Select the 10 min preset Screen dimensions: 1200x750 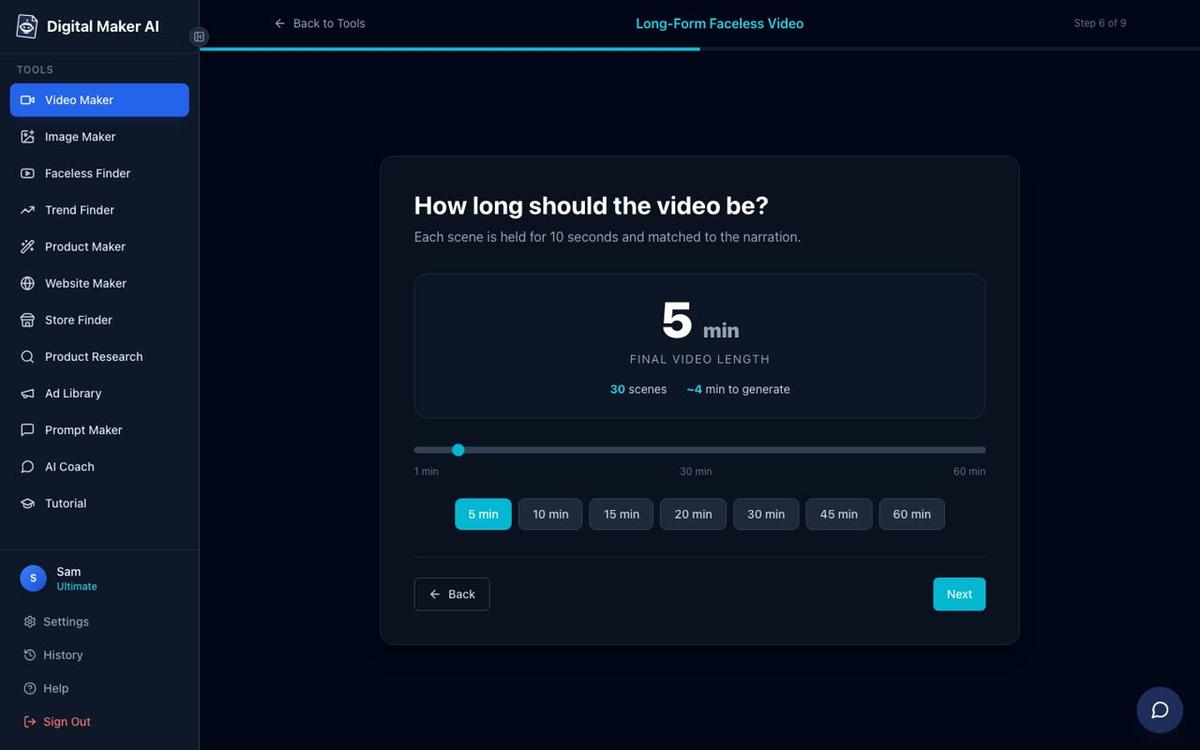coord(550,514)
